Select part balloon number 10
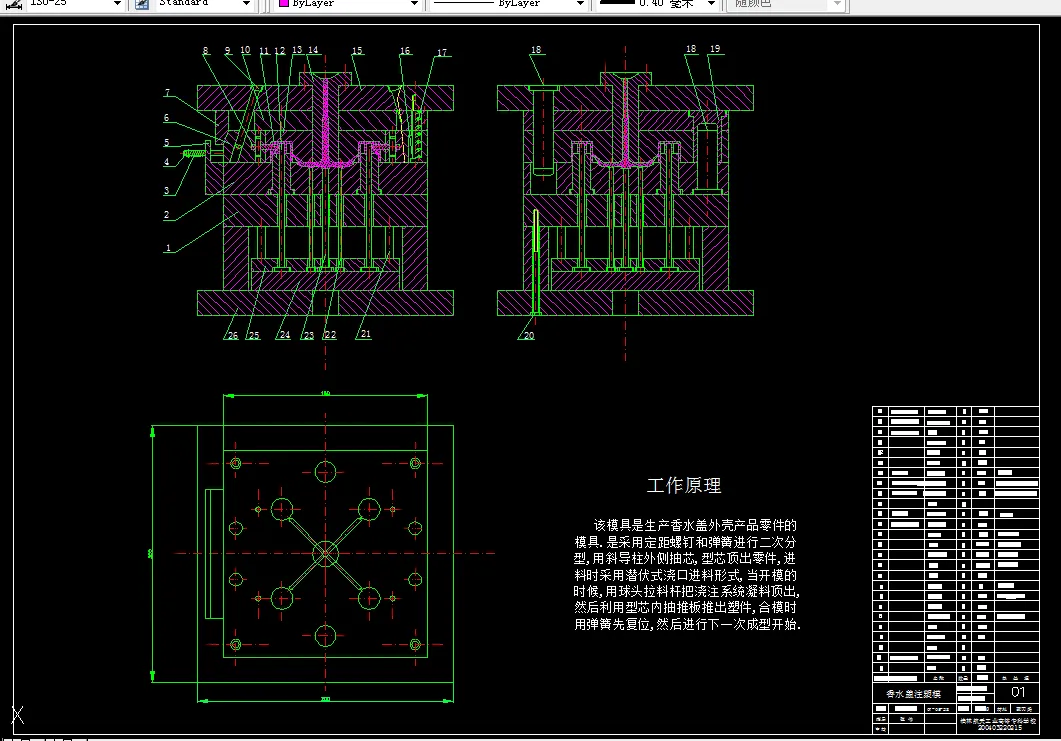The image size is (1061, 741). pyautogui.click(x=245, y=50)
